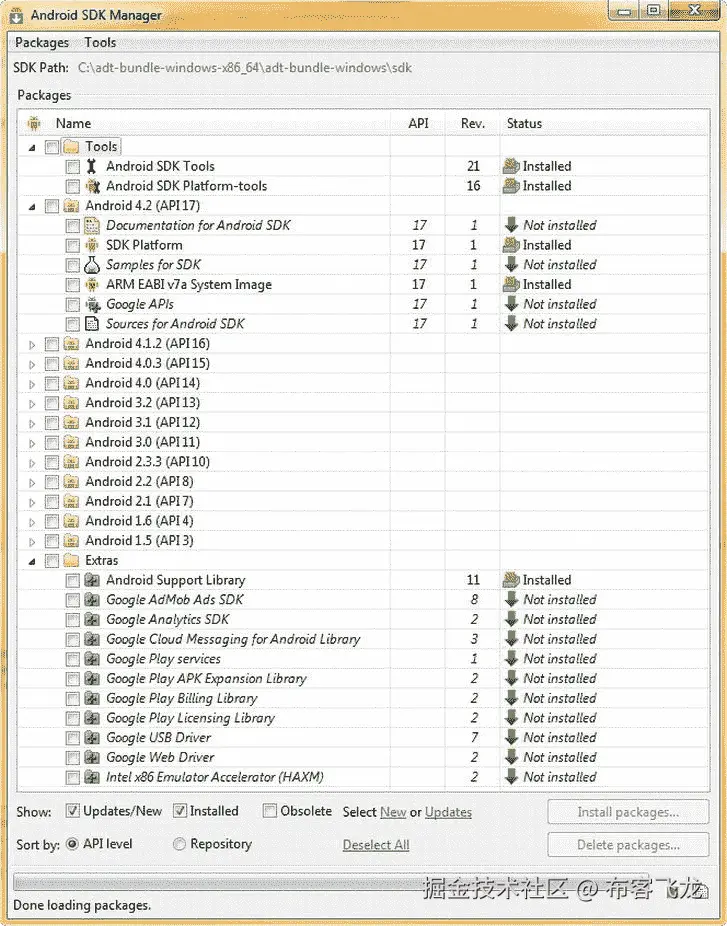Toggle the Installed show filter checkbox

click(x=180, y=811)
